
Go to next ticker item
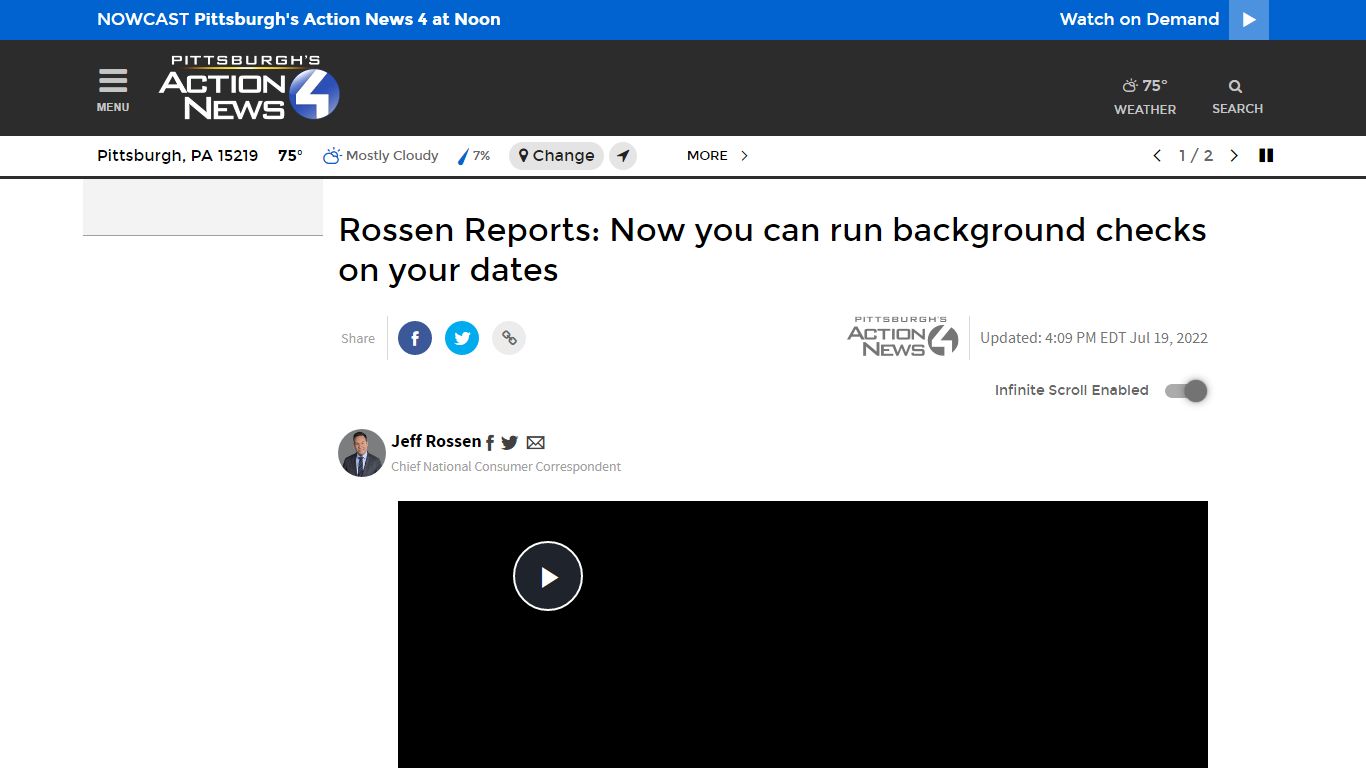click(x=1234, y=156)
